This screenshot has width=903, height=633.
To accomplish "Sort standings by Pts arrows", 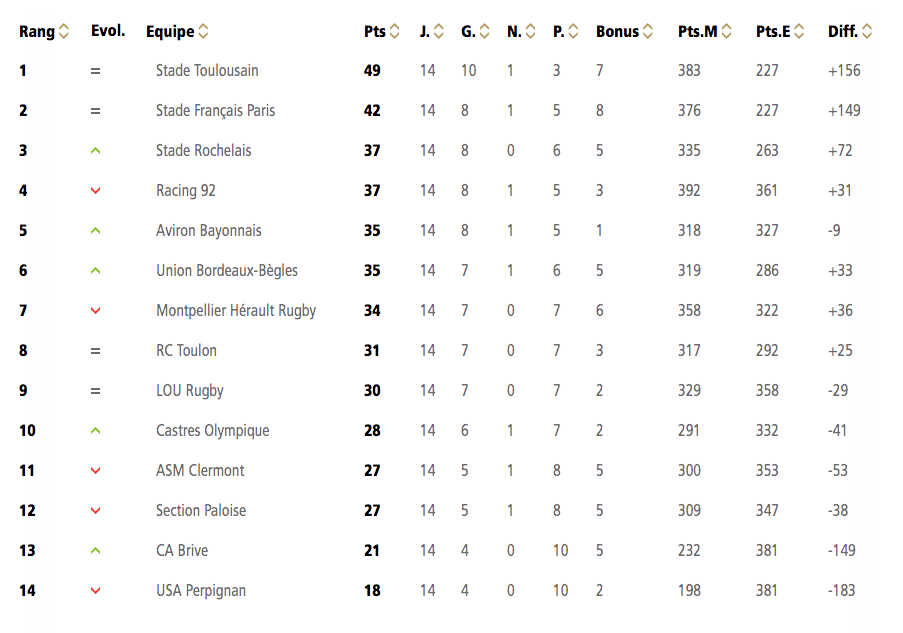I will (x=394, y=31).
